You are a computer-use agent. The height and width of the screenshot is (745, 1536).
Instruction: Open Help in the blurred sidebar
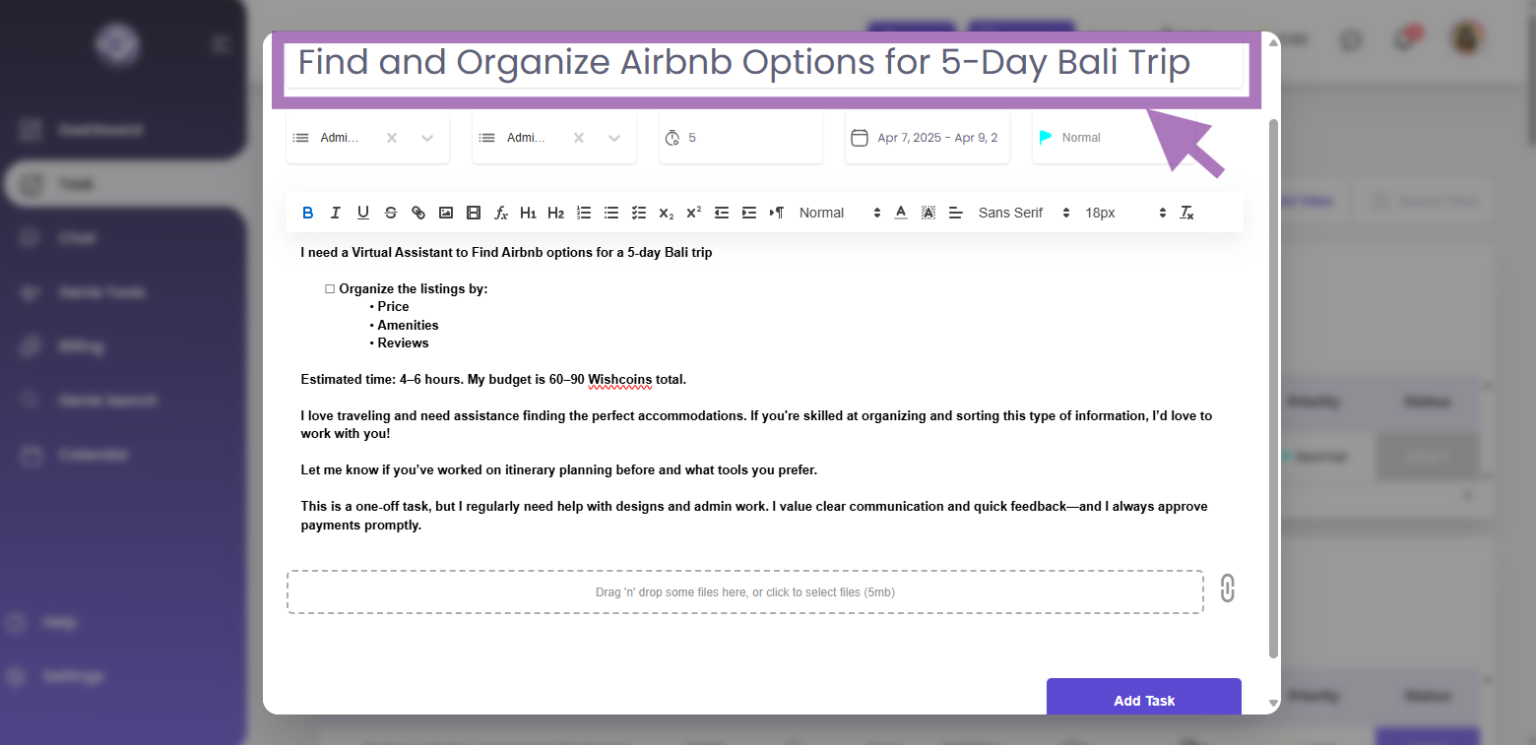coord(59,622)
